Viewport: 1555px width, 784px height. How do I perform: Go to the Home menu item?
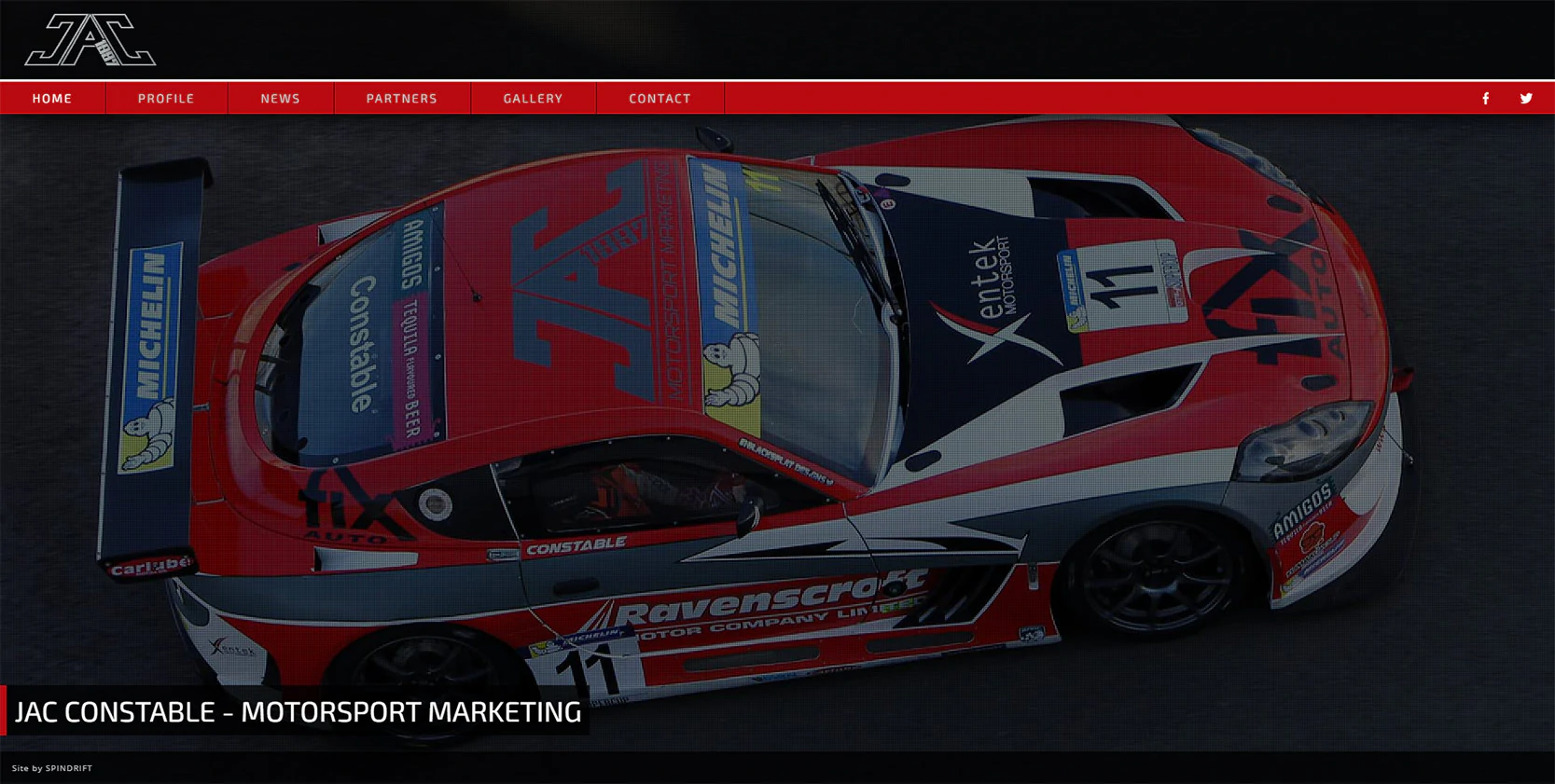(x=52, y=98)
